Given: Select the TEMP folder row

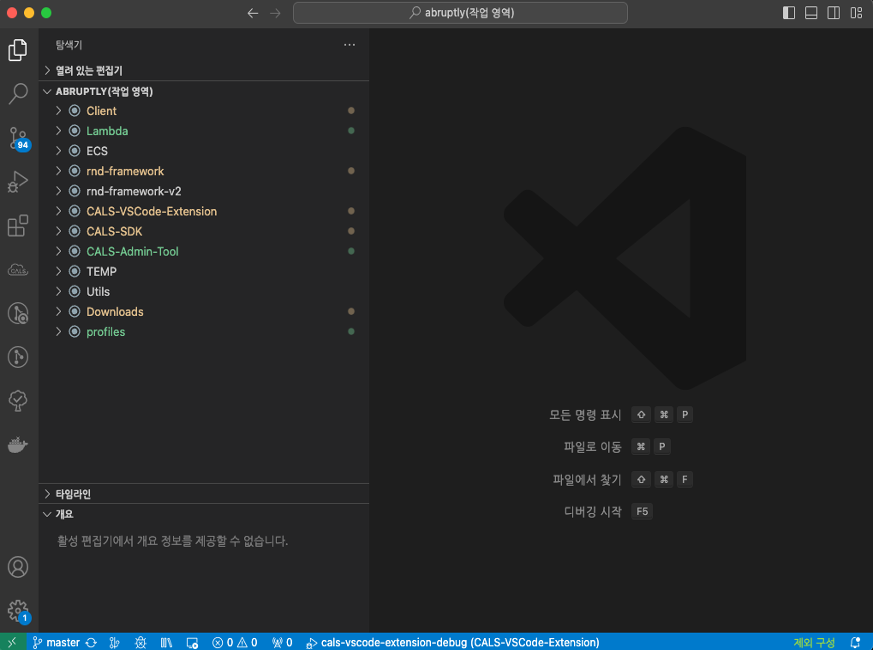Looking at the screenshot, I should pos(204,271).
